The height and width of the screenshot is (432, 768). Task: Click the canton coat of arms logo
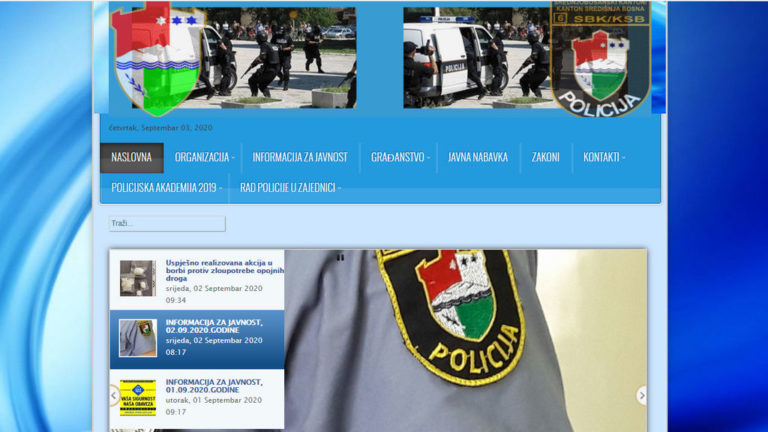click(x=156, y=57)
